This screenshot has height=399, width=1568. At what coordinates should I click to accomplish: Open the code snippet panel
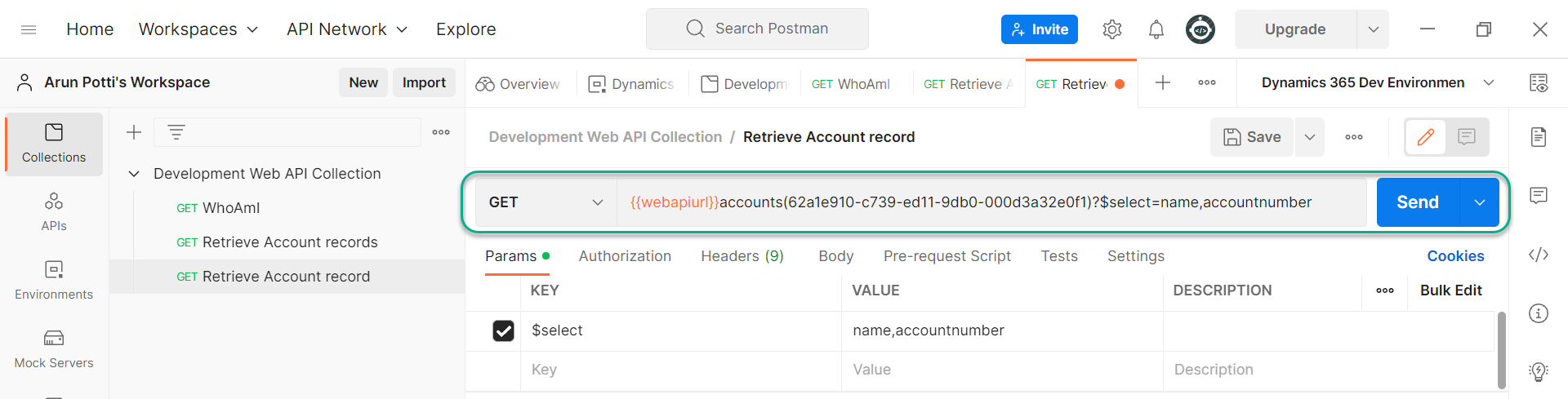click(1539, 255)
